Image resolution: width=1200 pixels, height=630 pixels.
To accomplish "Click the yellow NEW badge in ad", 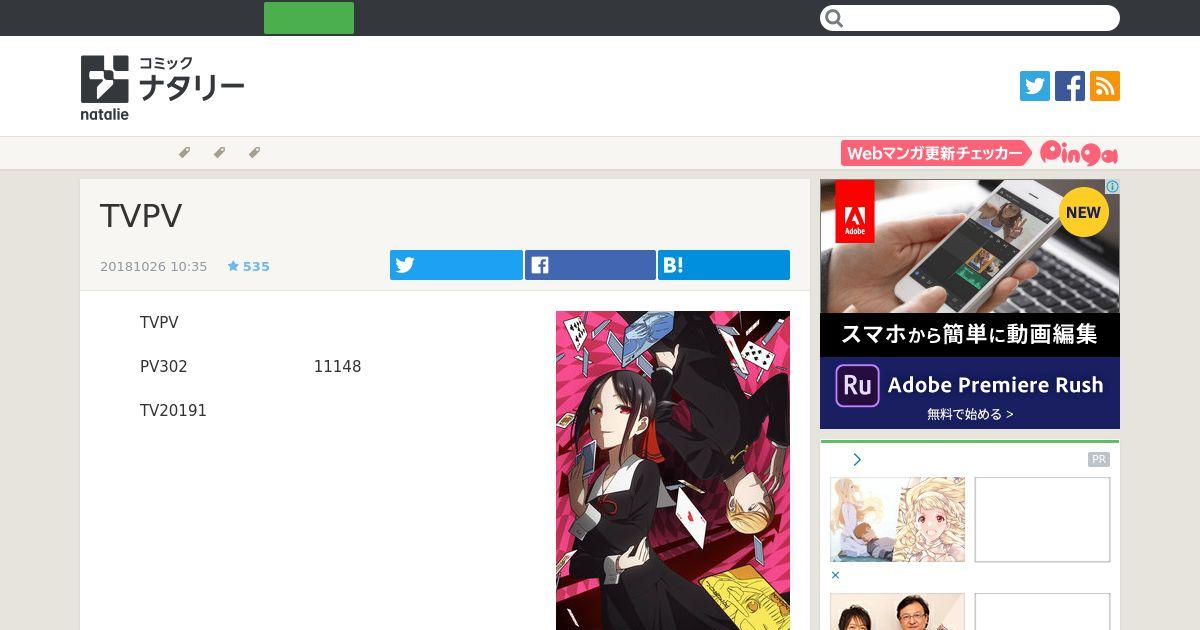I will 1083,212.
